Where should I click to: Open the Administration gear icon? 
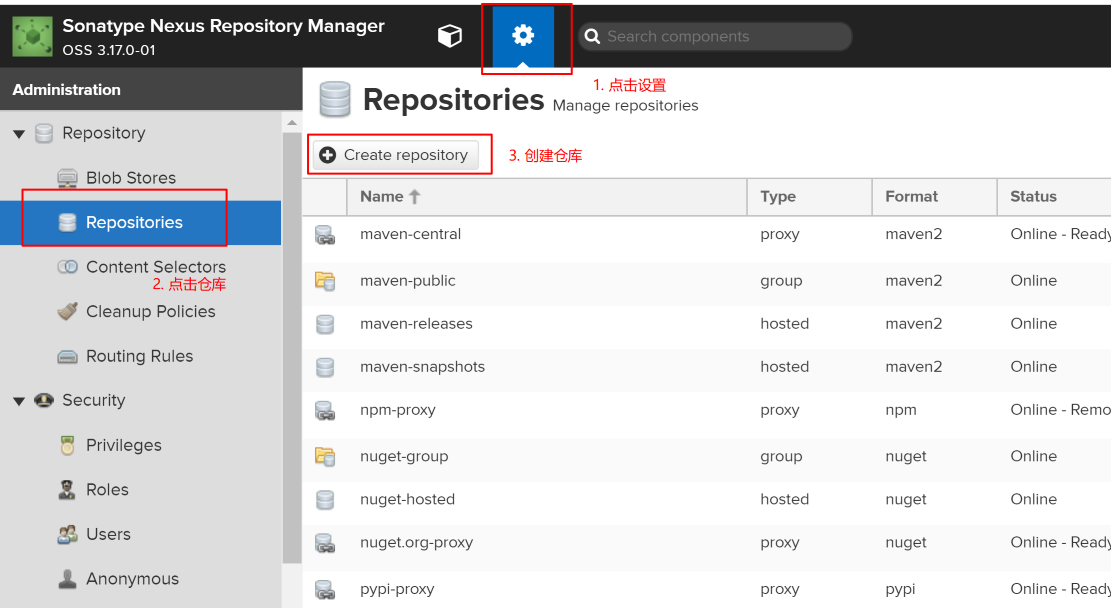click(x=523, y=35)
